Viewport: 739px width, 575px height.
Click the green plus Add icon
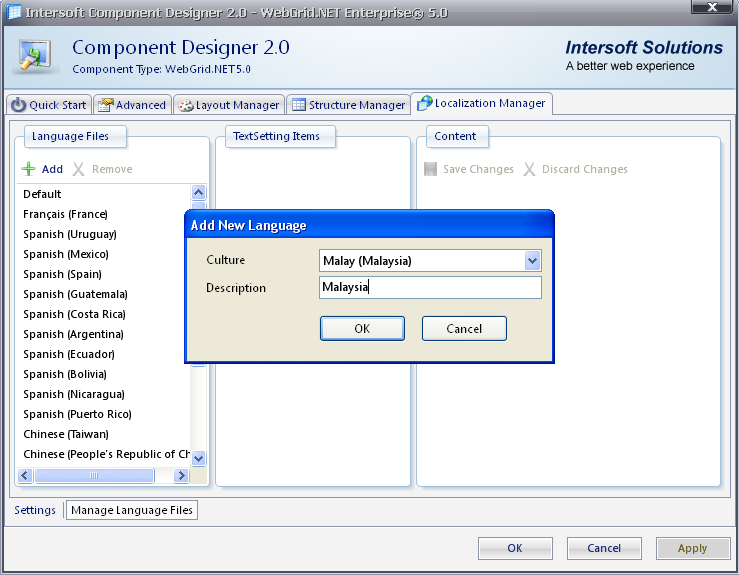point(29,169)
